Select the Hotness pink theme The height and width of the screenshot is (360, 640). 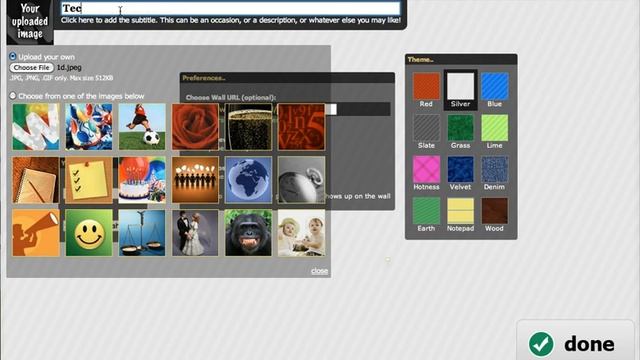click(426, 169)
